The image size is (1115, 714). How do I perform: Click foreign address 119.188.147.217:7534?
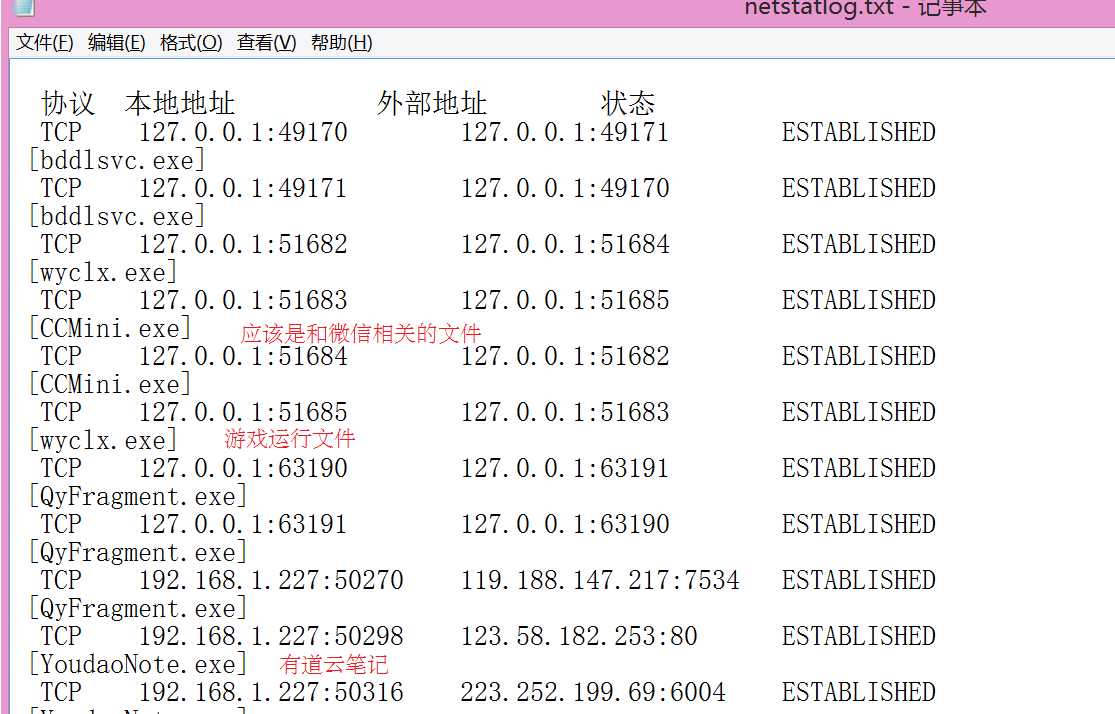click(600, 580)
